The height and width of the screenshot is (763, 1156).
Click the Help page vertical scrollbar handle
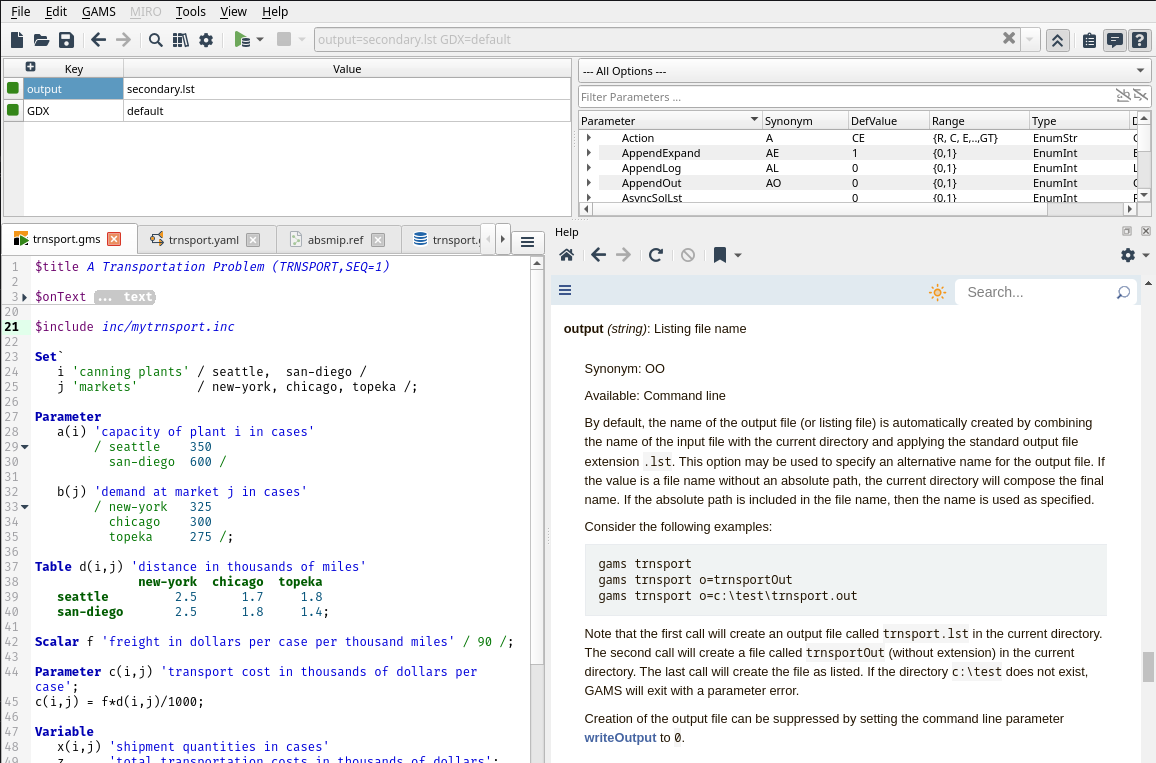coord(1148,666)
